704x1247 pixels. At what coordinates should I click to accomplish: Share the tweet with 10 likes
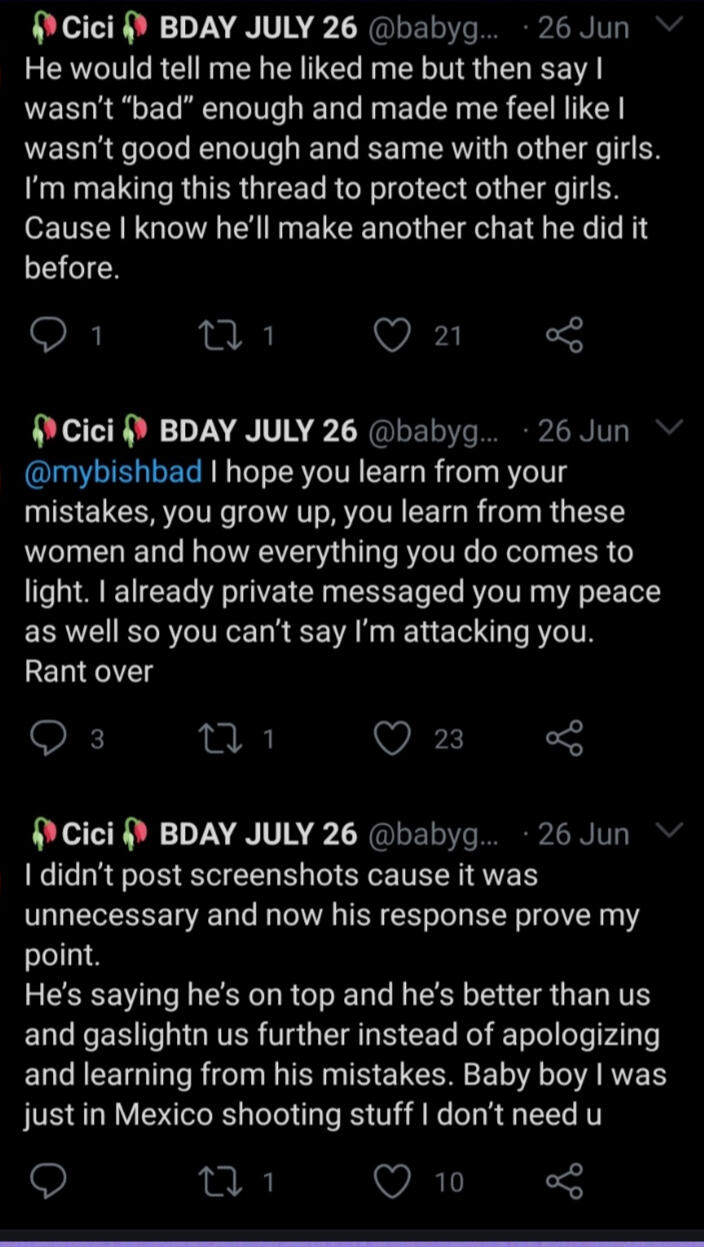(564, 1181)
